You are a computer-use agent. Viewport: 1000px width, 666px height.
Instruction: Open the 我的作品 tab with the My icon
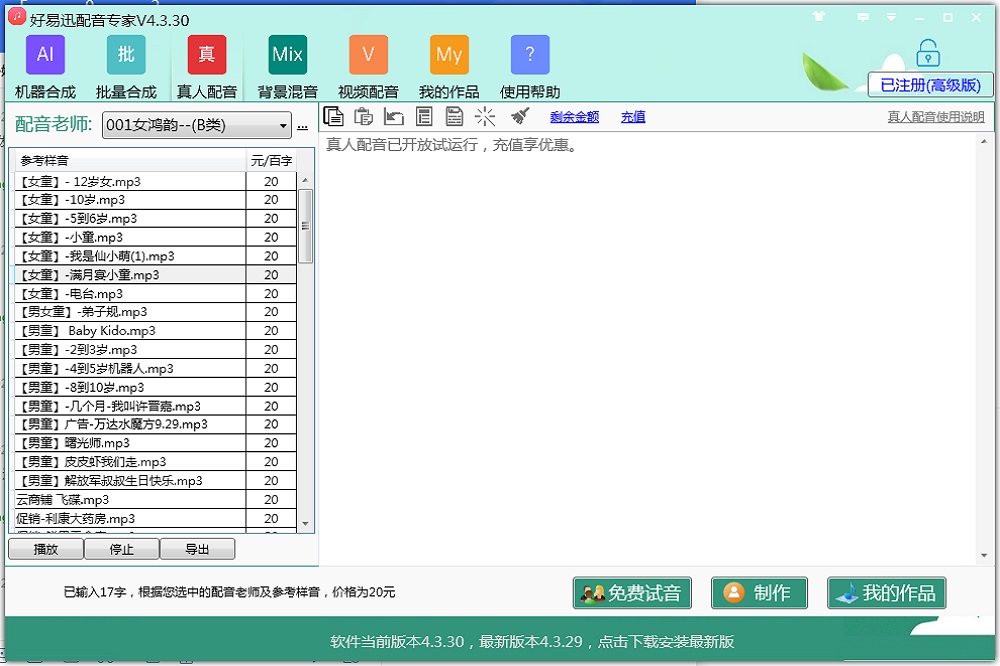449,68
